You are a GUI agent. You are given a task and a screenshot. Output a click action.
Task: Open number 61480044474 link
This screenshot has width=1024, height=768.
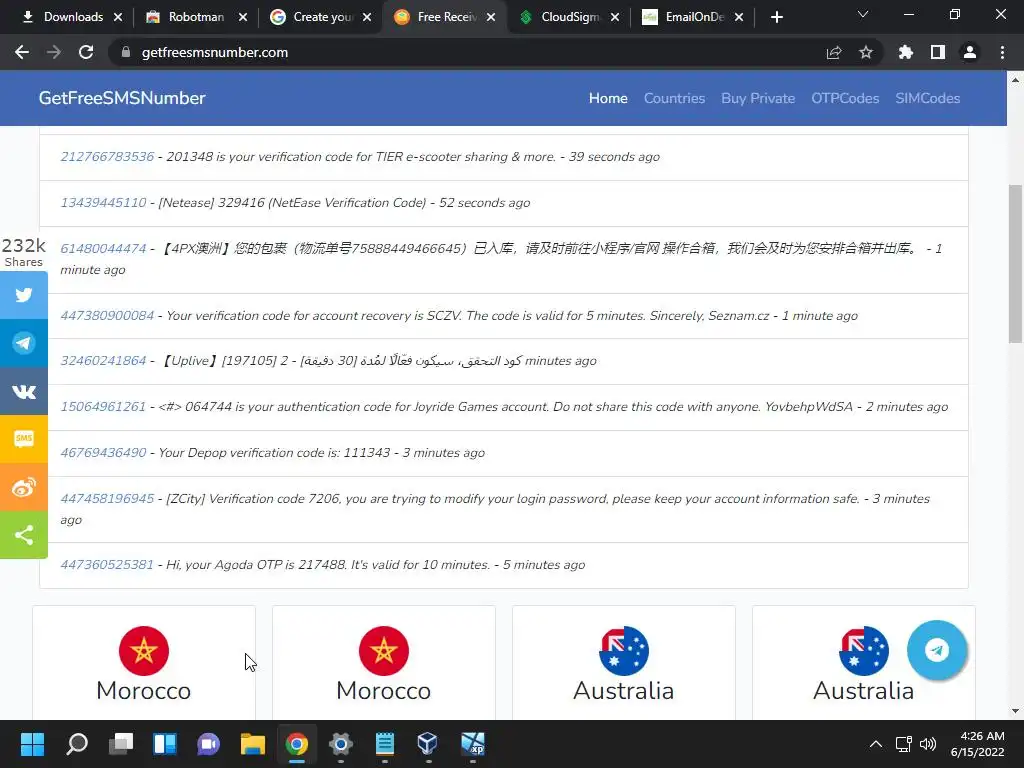[x=103, y=249]
